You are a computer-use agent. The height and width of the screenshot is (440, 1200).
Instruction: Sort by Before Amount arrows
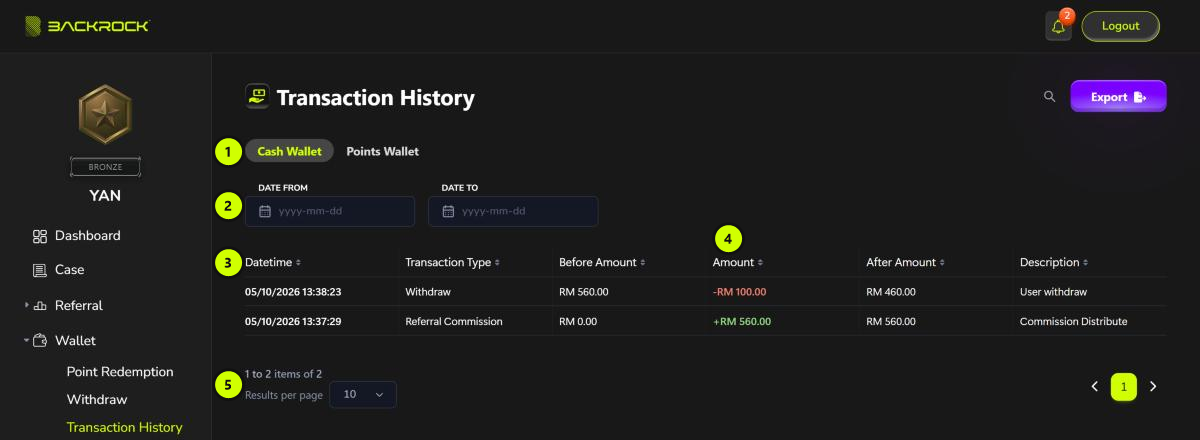coord(643,263)
